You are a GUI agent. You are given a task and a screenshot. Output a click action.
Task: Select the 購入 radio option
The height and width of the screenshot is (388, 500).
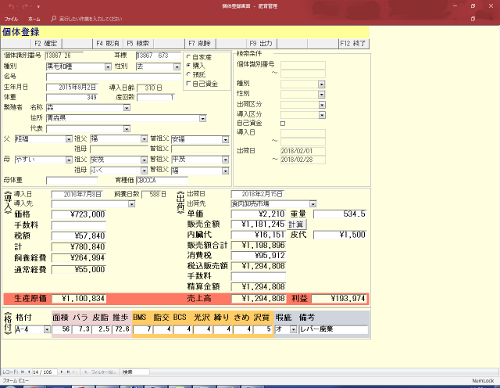point(189,65)
